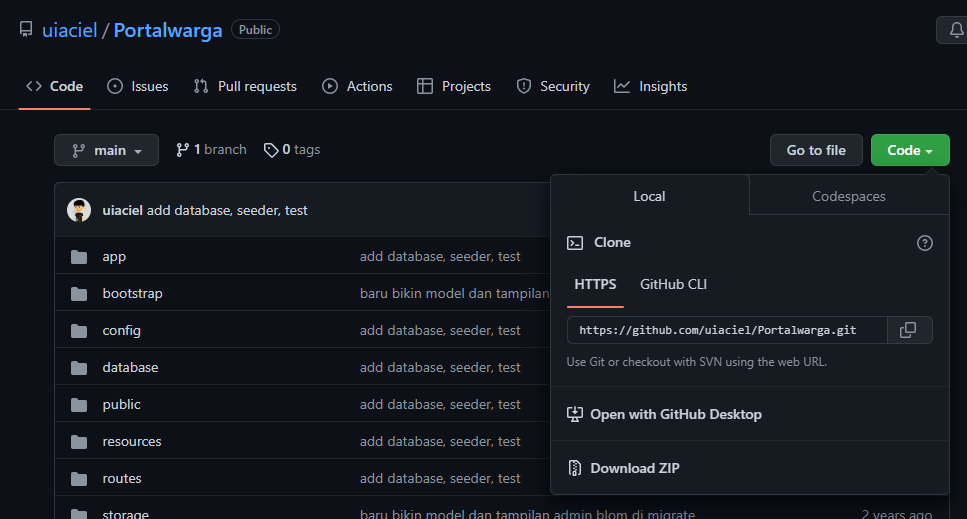Open the clone help question mark
This screenshot has height=519, width=967.
tap(924, 243)
